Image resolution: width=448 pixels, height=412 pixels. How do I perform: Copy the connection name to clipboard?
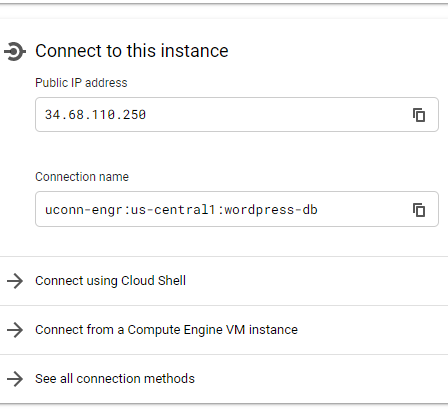pos(419,210)
